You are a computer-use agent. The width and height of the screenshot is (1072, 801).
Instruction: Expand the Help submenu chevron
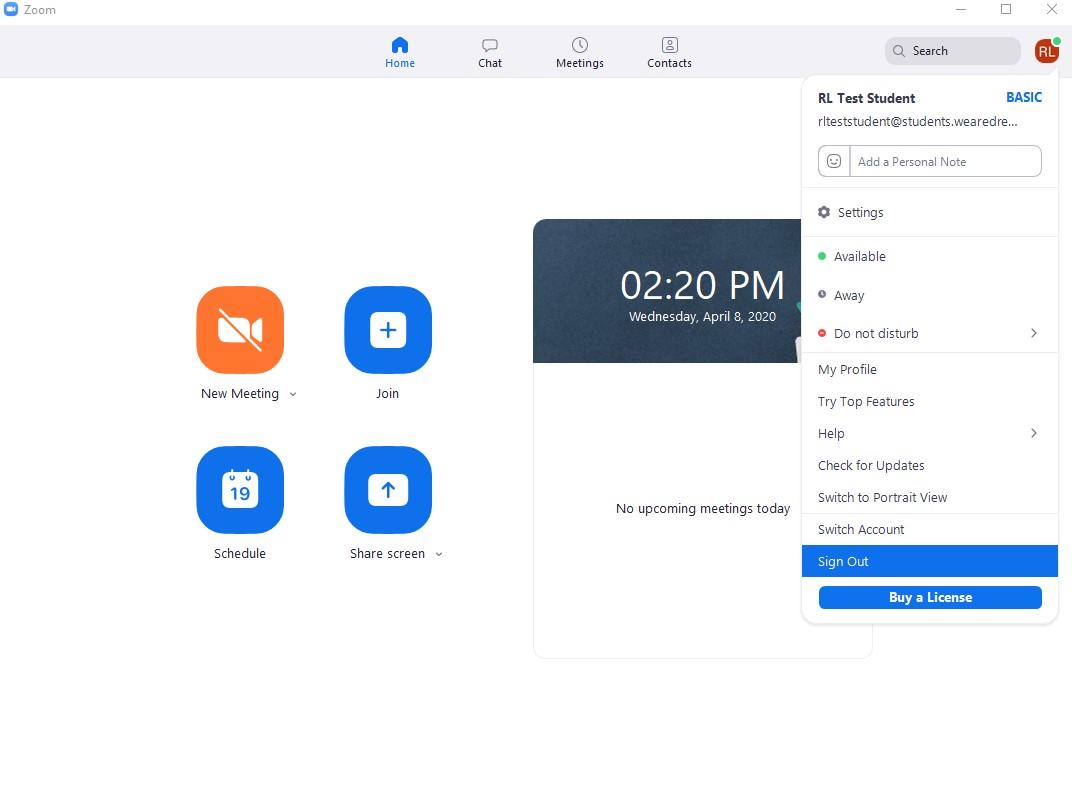click(x=1034, y=433)
